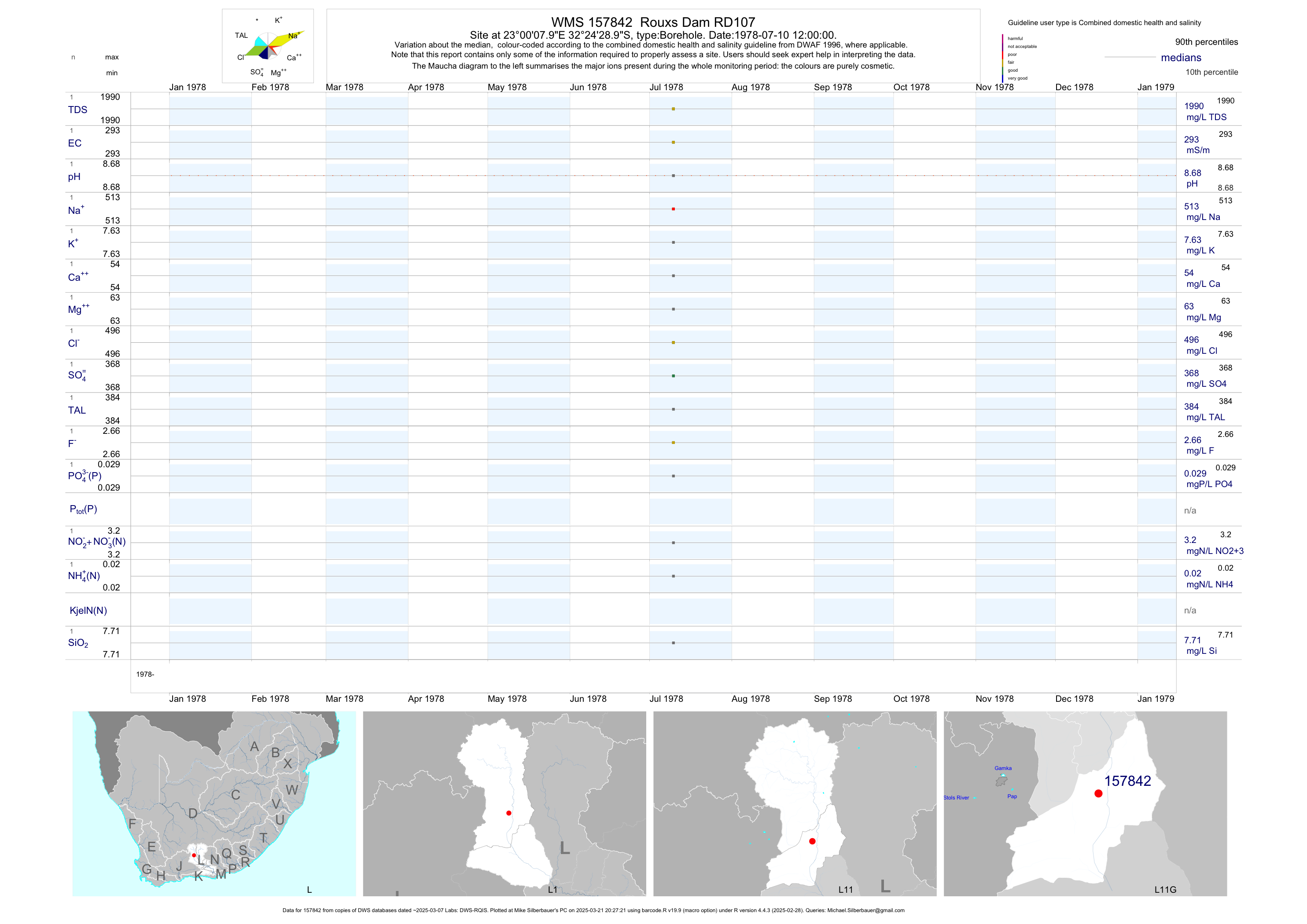Click the 513 mg/L Na median value
Viewport: 1307px width, 924px height.
point(1191,206)
